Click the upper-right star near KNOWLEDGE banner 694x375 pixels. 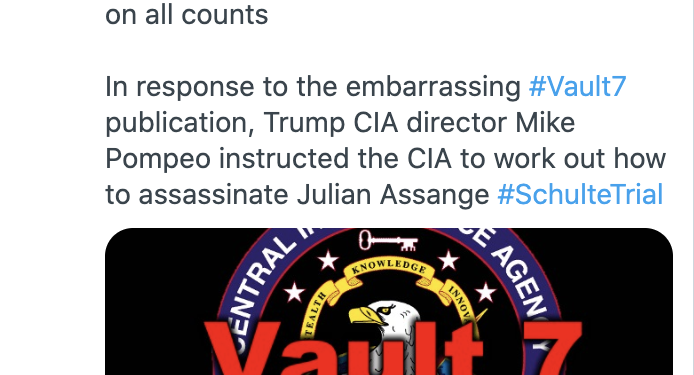tap(448, 260)
